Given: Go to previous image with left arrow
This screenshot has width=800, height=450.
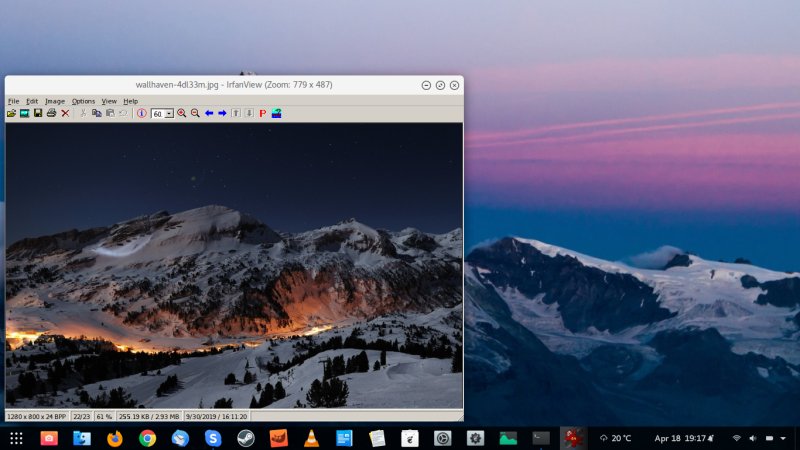Looking at the screenshot, I should coord(209,113).
